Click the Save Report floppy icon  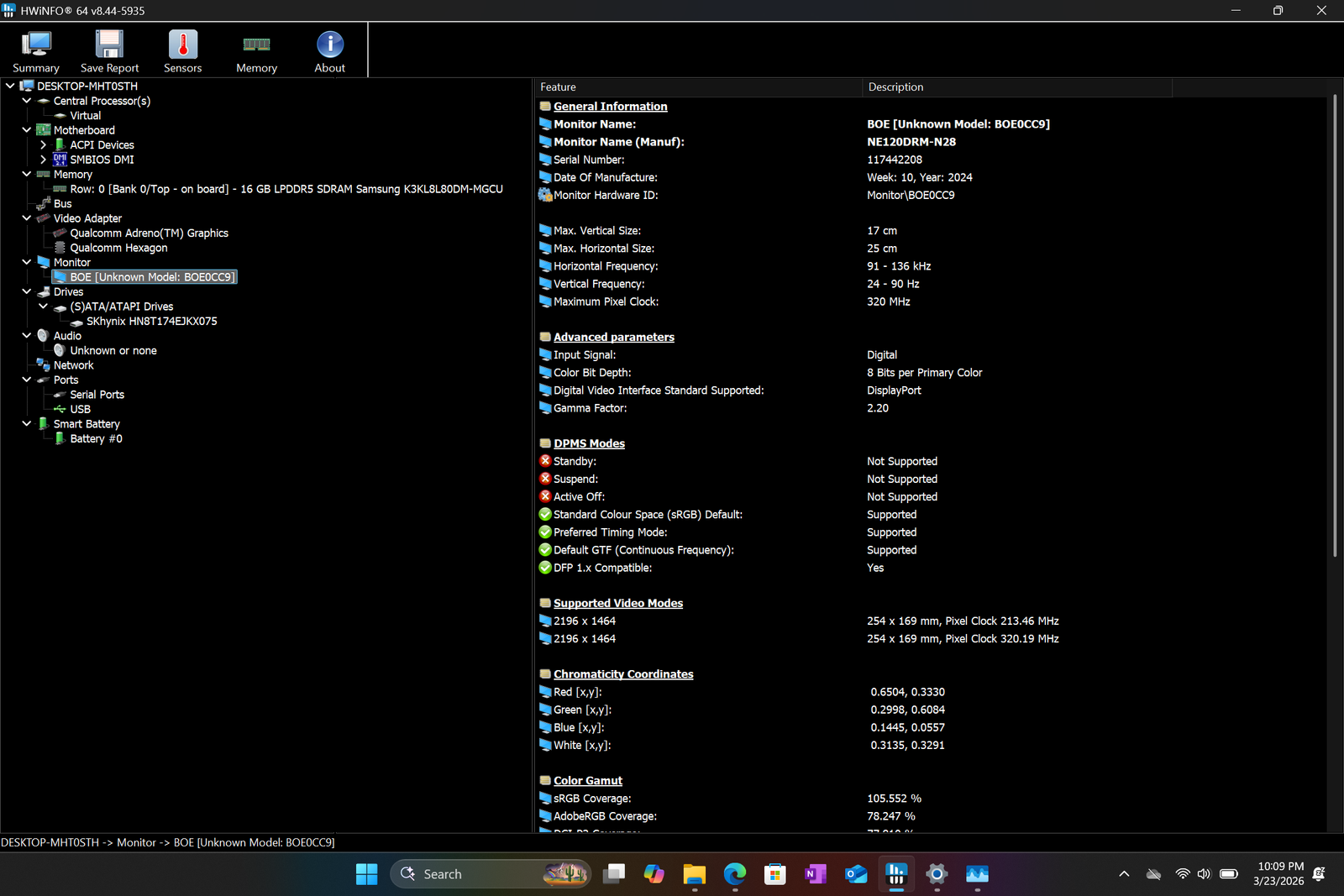109,51
